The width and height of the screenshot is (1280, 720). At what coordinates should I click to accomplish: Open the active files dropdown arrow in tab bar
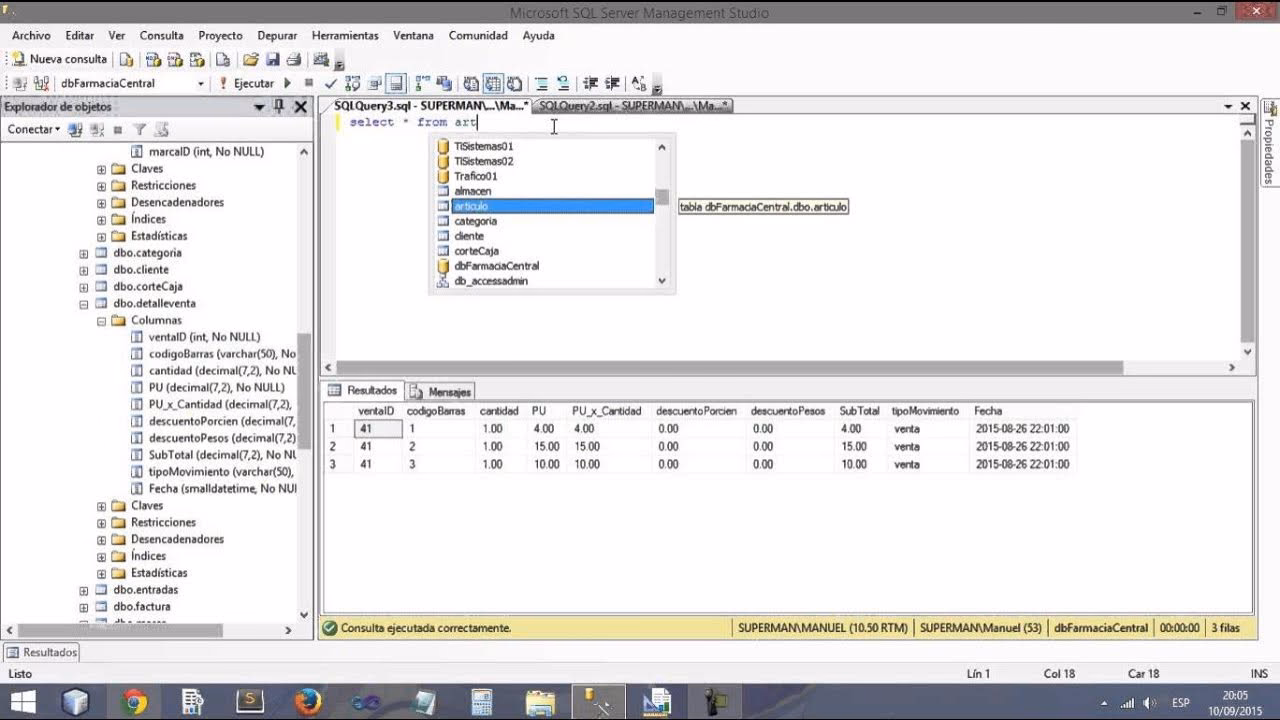tap(1228, 106)
